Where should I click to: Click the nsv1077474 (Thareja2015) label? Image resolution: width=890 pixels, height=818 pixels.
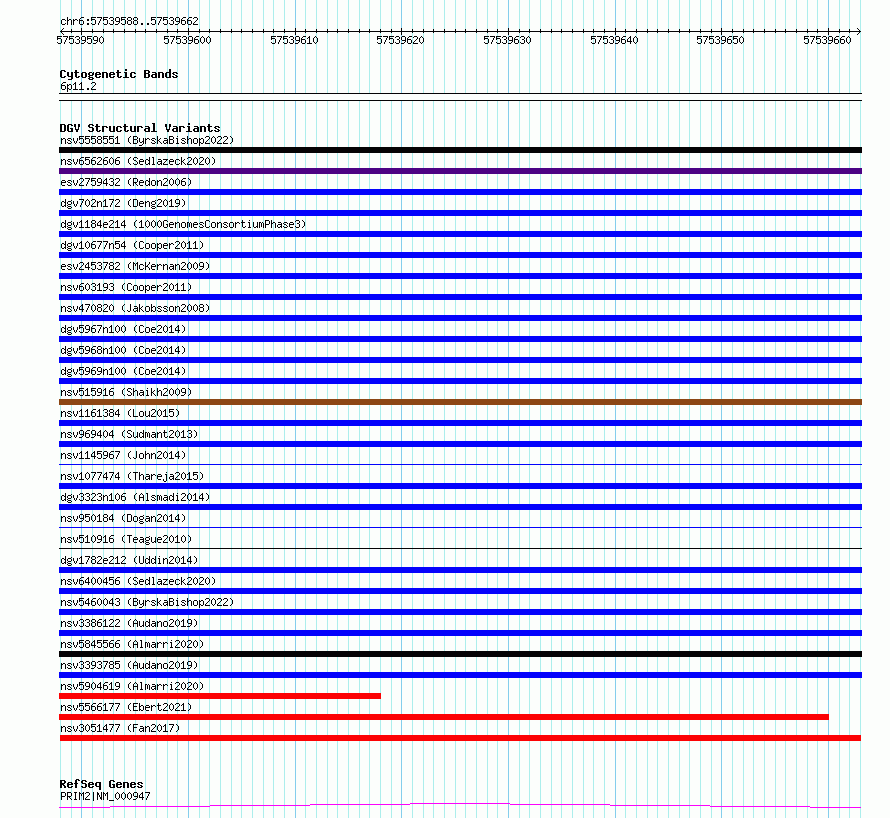[x=132, y=476]
